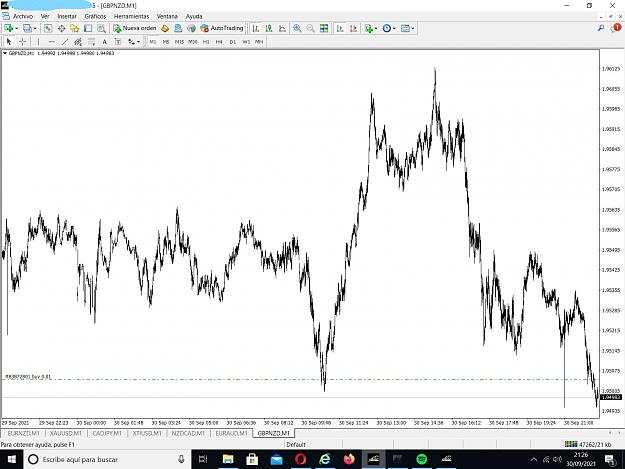Open the red notification alert icon
This screenshot has width=625, height=469.
pos(616,27)
